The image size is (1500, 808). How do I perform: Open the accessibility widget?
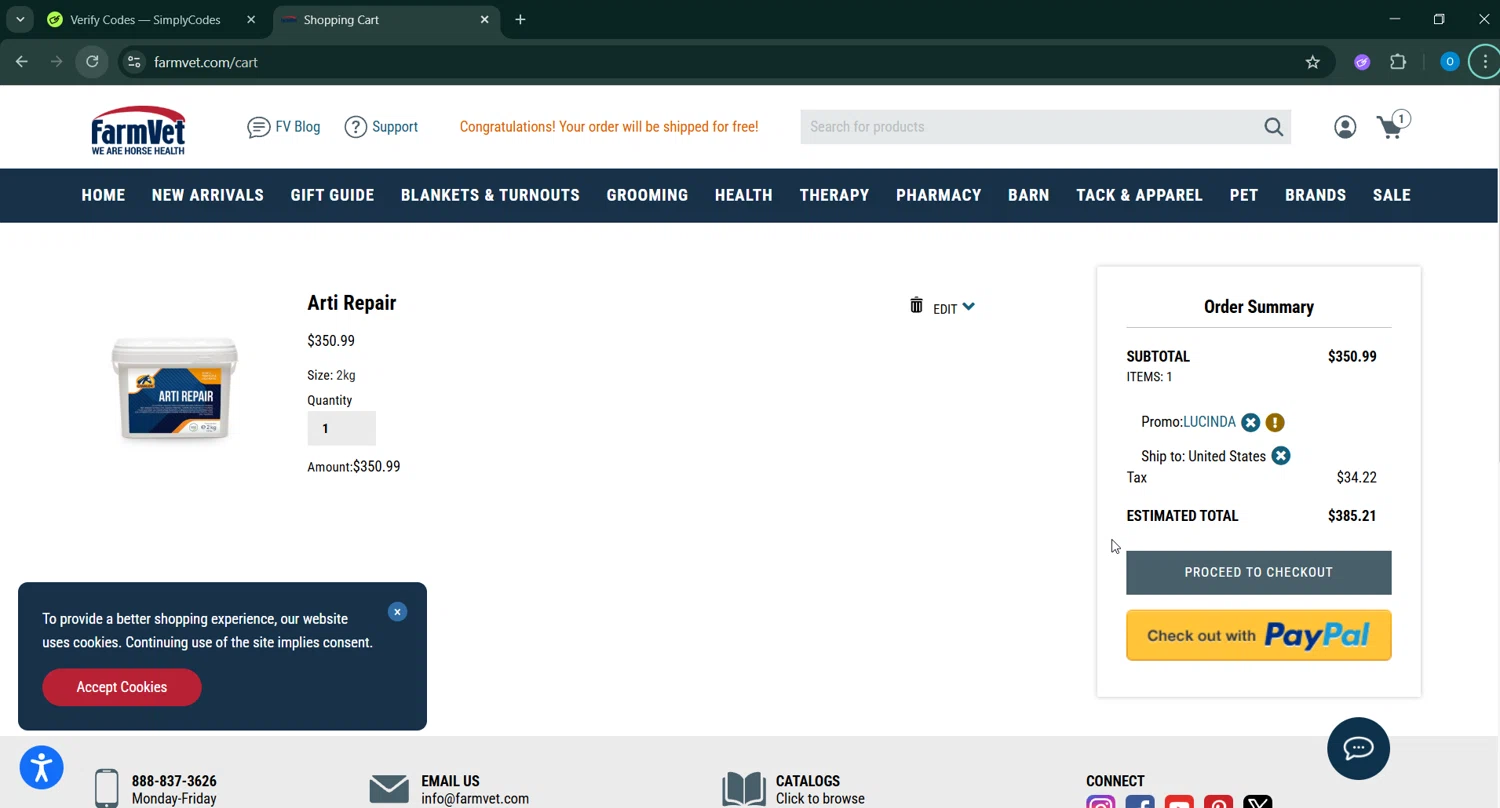point(42,768)
